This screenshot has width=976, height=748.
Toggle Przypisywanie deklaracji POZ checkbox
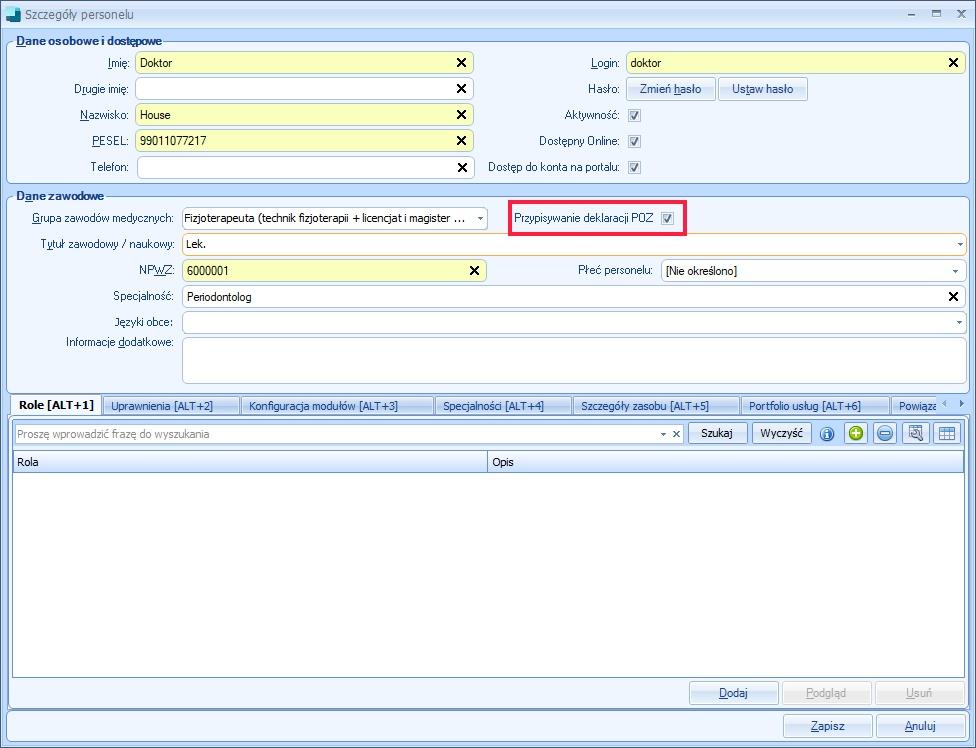[667, 218]
